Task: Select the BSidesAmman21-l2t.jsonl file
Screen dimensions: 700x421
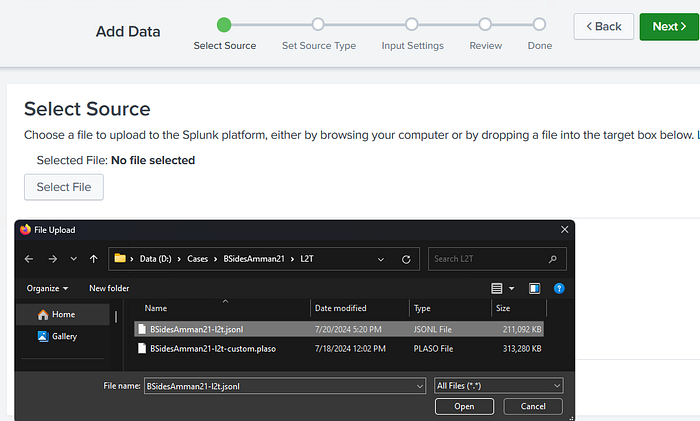Action: point(339,329)
